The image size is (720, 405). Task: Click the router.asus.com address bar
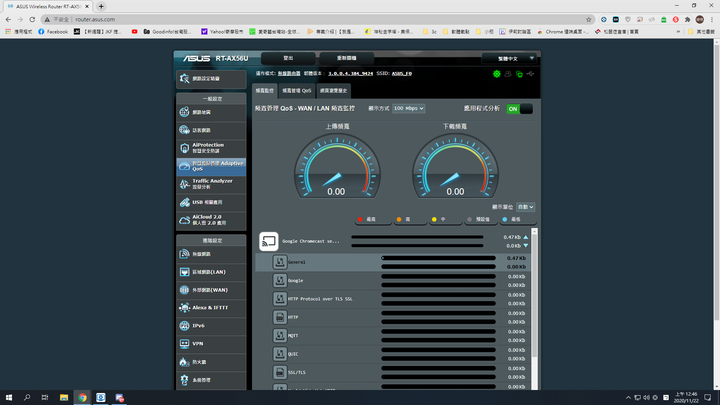point(317,19)
